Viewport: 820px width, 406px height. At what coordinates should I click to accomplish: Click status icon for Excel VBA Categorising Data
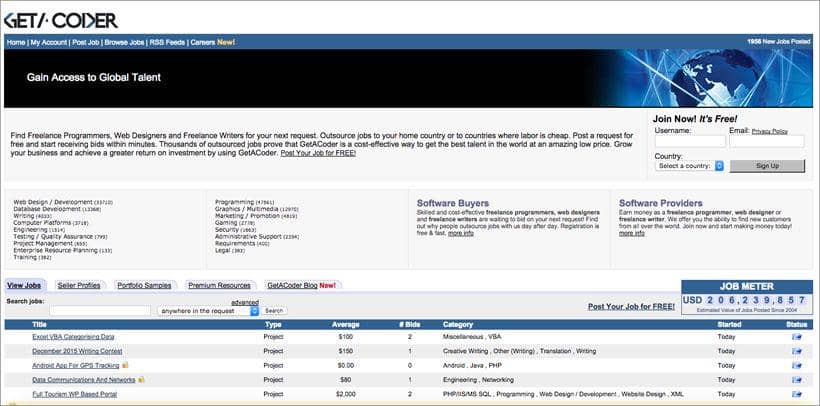point(796,338)
